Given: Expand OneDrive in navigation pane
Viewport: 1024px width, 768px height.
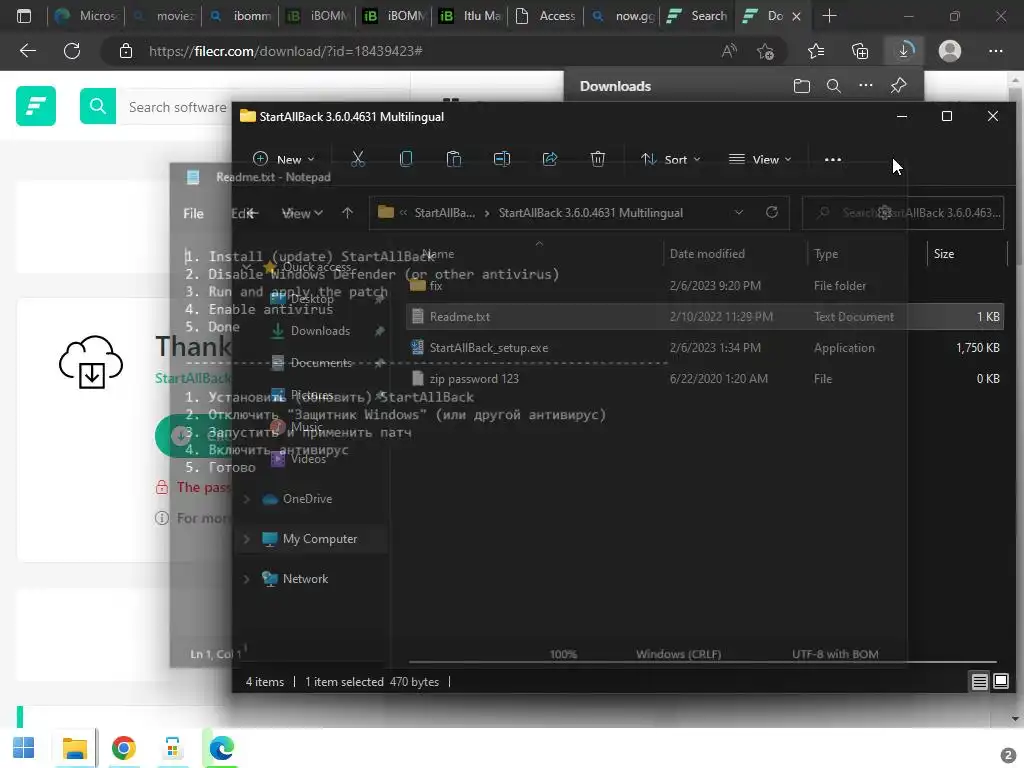Looking at the screenshot, I should pos(246,499).
